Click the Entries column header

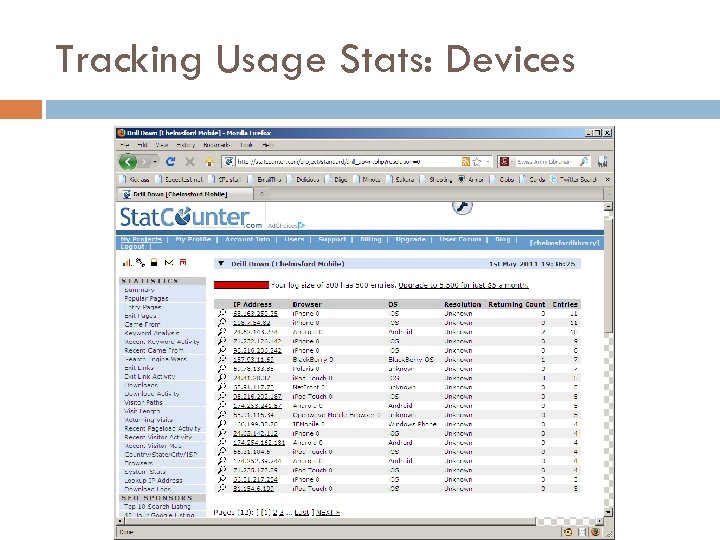565,304
